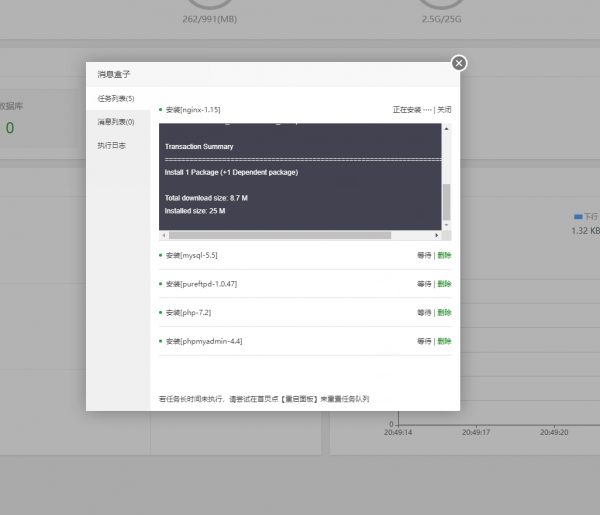600x515 pixels.
Task: Click 等待 status for pureftpd-1.0.47
Action: (x=424, y=284)
